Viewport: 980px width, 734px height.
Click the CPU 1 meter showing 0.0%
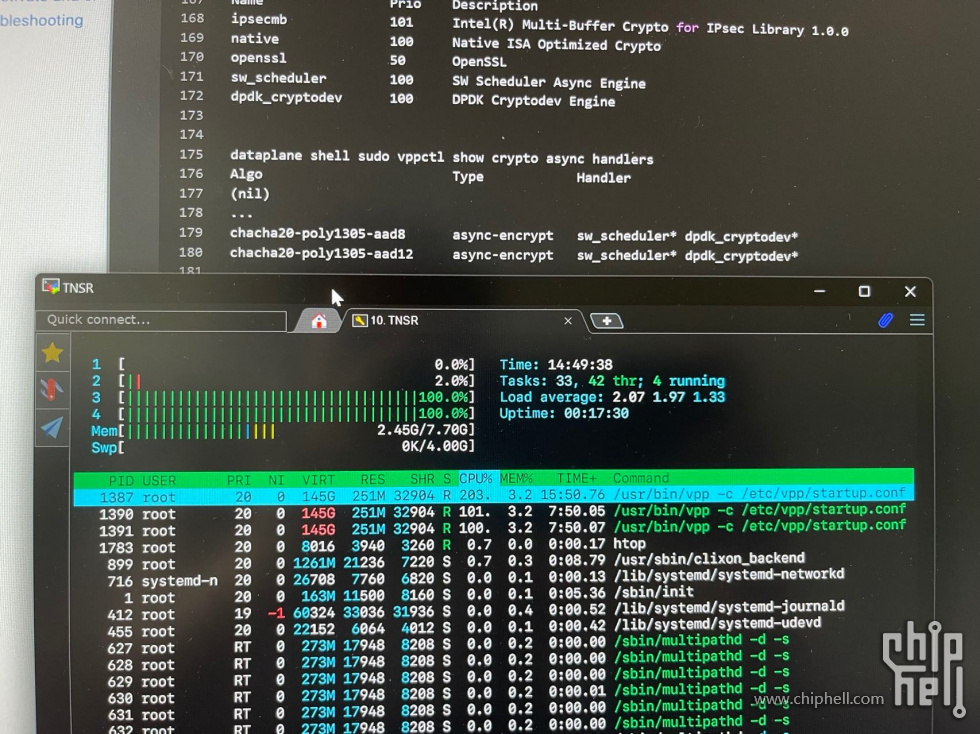pyautogui.click(x=283, y=364)
